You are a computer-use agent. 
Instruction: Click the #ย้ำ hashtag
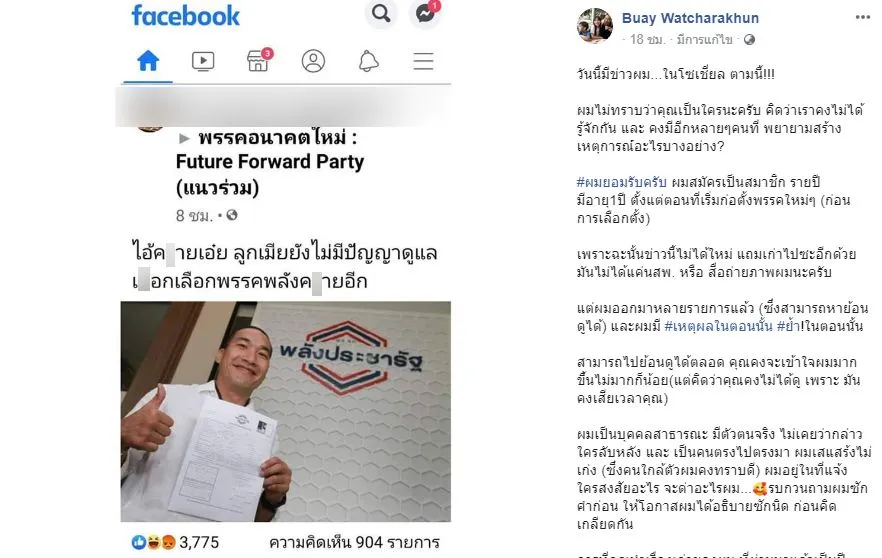click(788, 326)
